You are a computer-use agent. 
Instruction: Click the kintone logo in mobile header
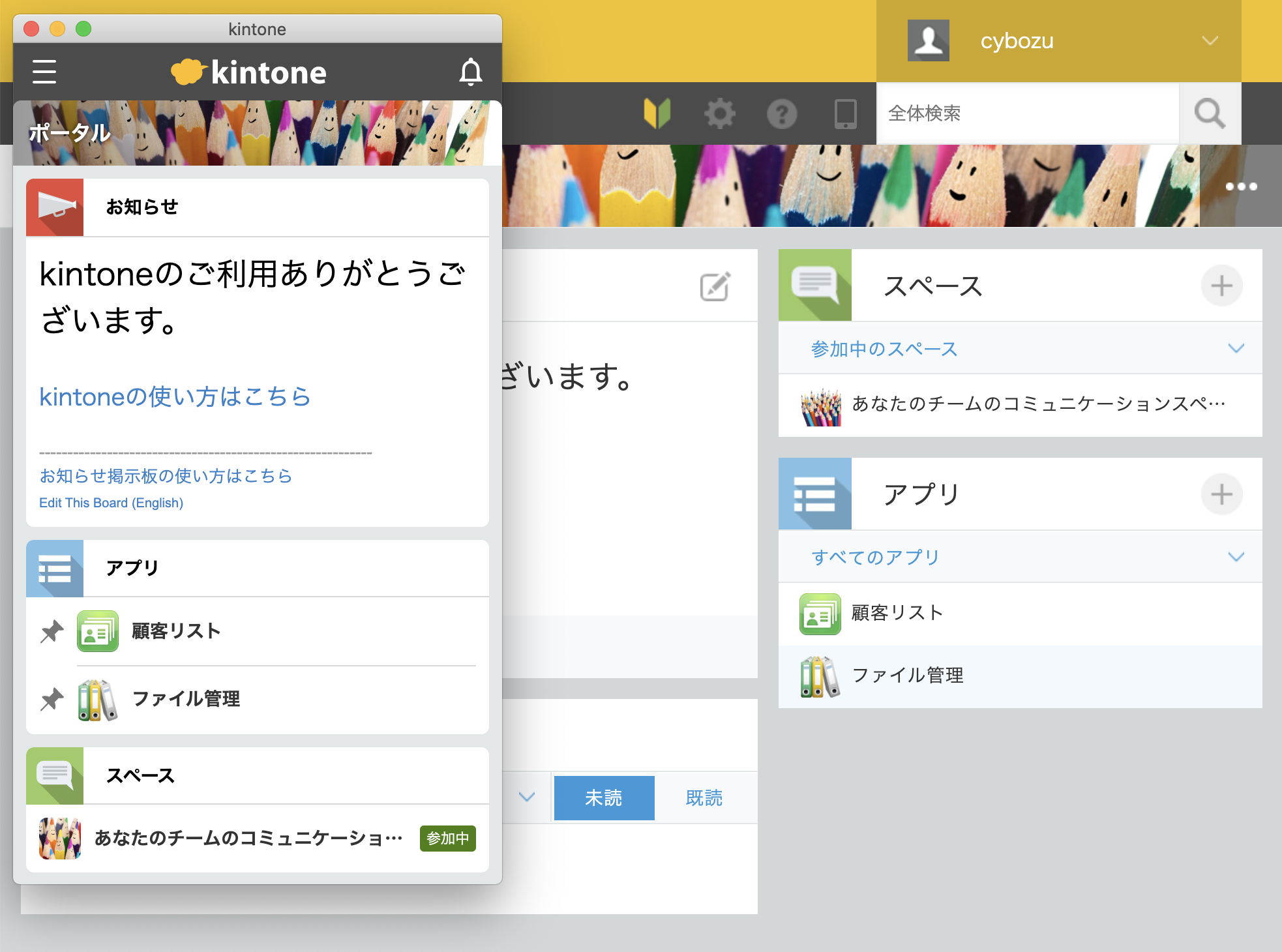pos(248,72)
